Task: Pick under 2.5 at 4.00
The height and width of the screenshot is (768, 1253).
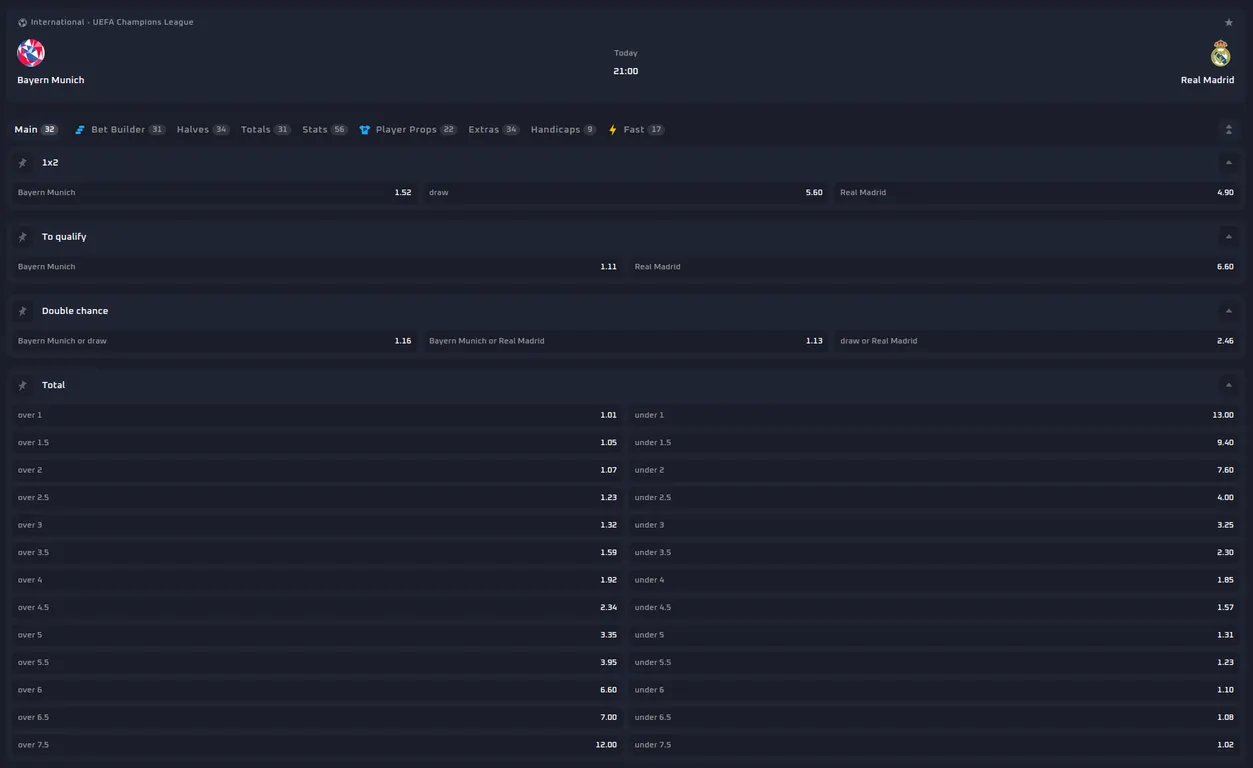Action: (934, 498)
